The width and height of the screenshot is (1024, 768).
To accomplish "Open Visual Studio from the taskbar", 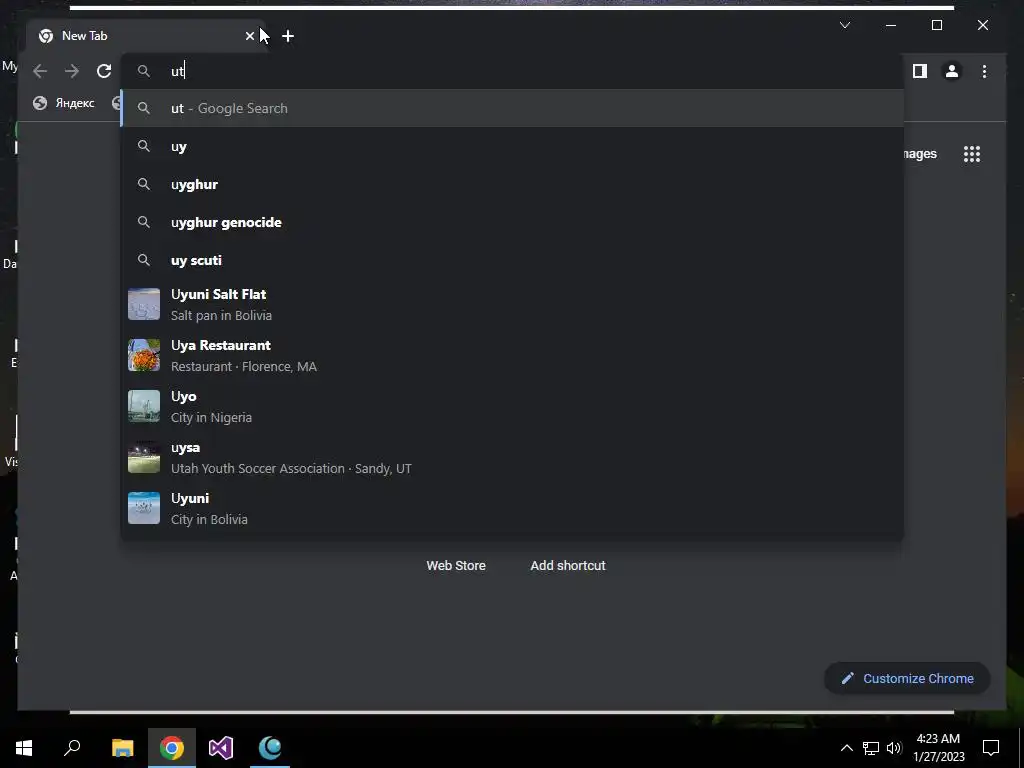I will 221,748.
